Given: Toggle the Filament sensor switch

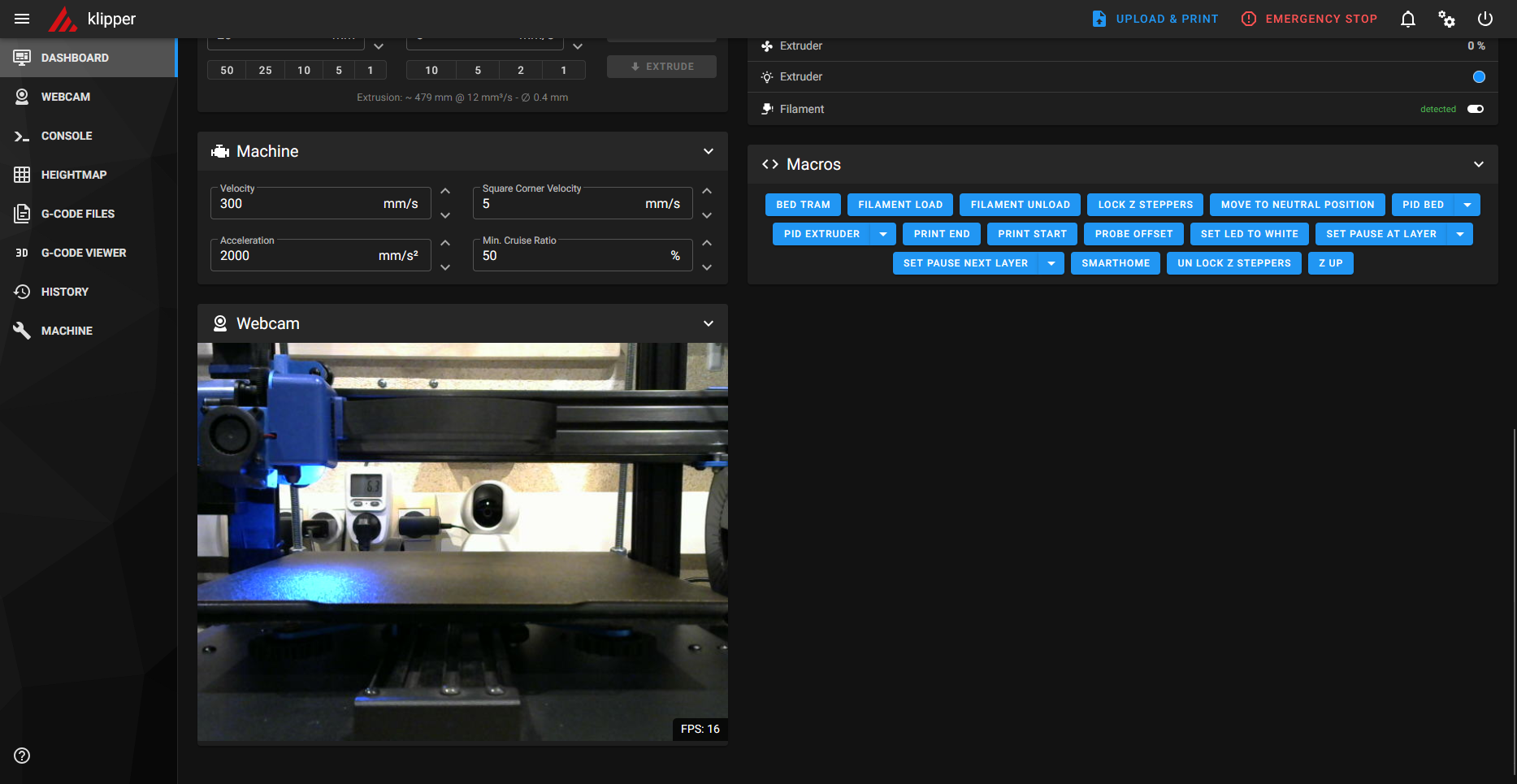Looking at the screenshot, I should coord(1476,109).
